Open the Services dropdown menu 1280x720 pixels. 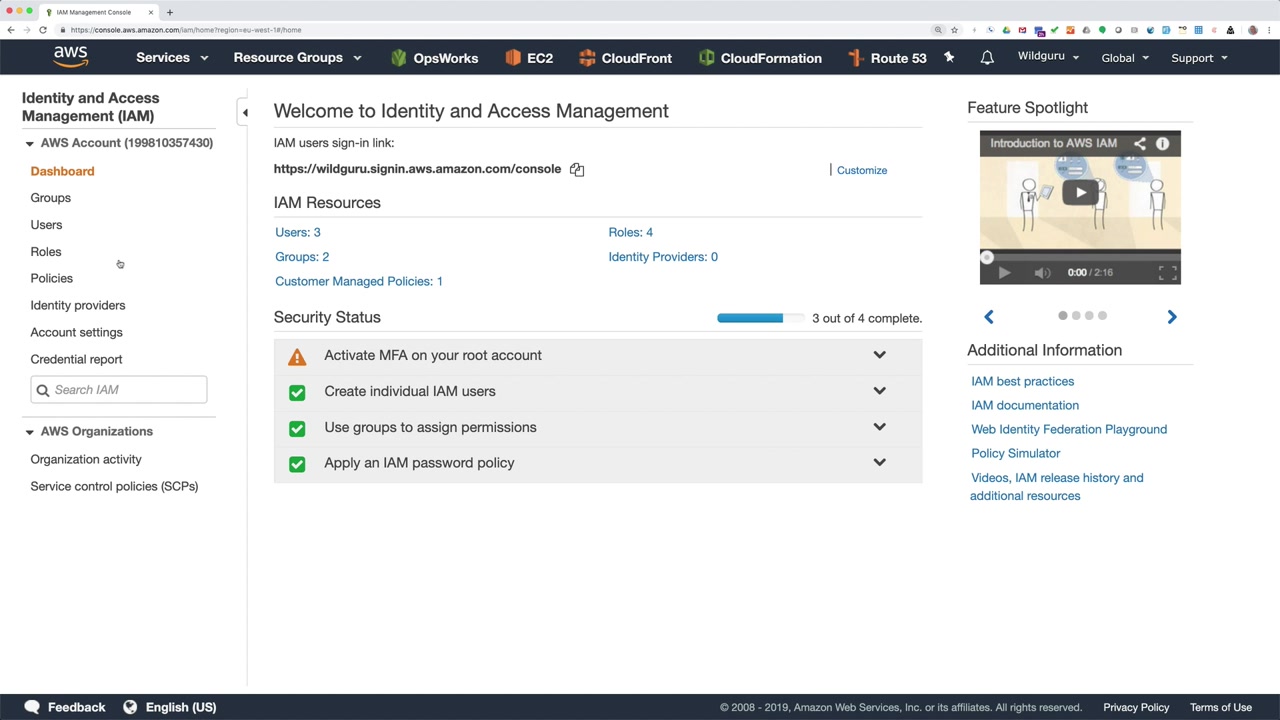(x=172, y=58)
